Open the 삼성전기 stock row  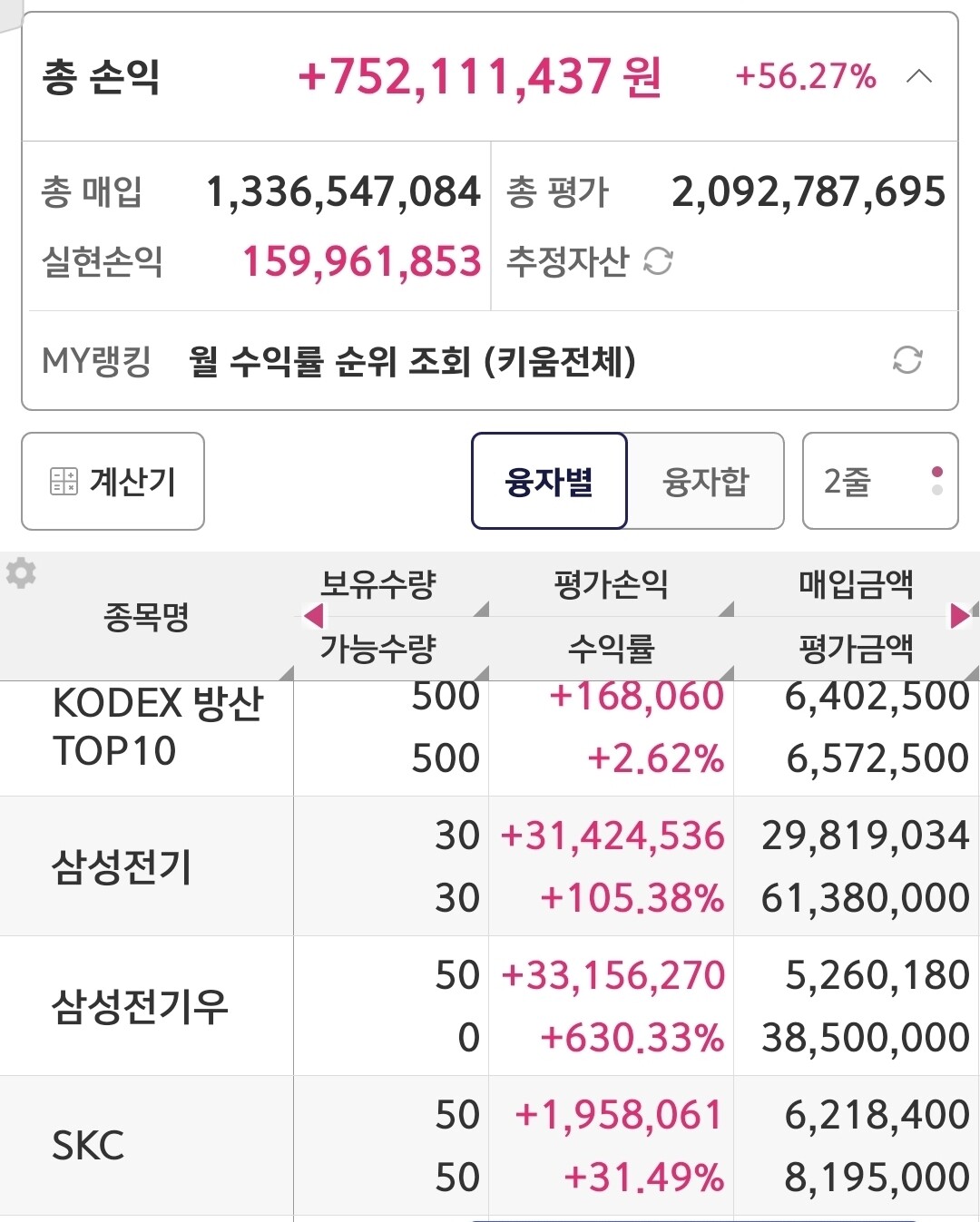point(490,866)
